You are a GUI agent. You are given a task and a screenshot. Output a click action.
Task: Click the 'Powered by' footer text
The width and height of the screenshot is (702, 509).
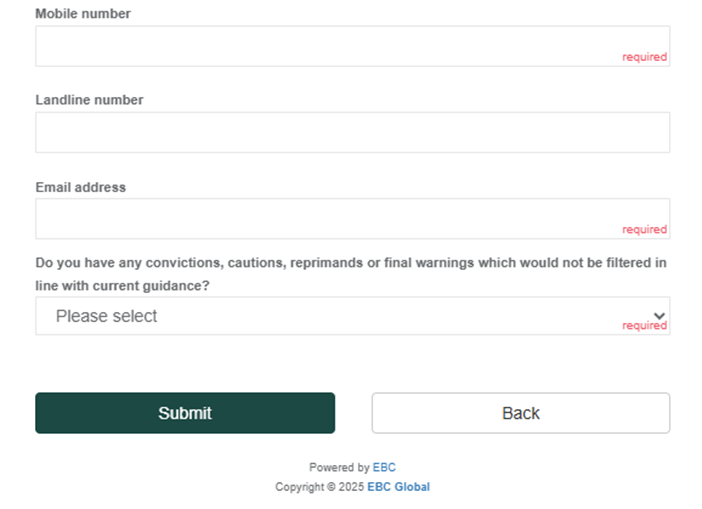tap(339, 467)
